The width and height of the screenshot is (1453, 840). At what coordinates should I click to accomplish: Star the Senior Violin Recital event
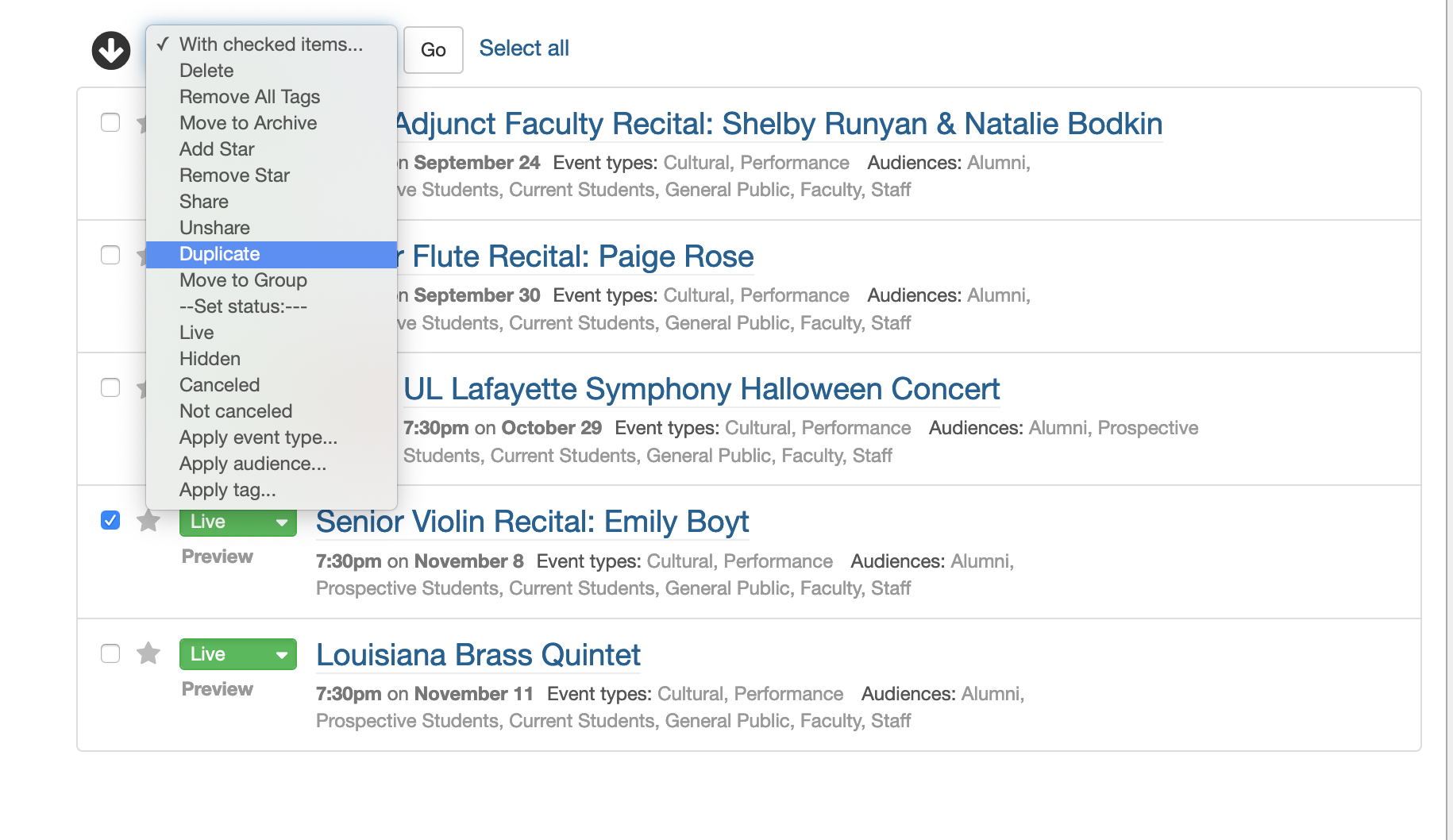click(148, 521)
